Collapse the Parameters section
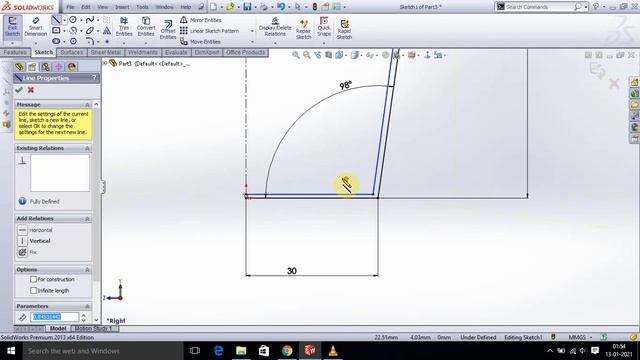 point(87,306)
